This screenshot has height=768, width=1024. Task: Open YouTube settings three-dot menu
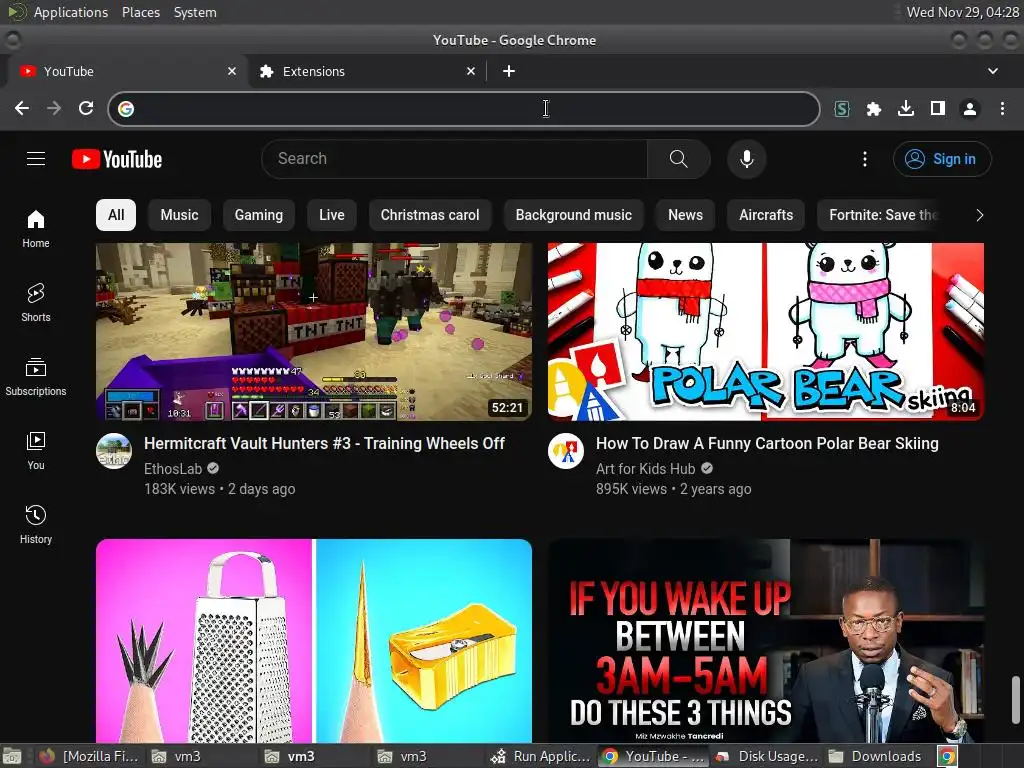point(865,159)
